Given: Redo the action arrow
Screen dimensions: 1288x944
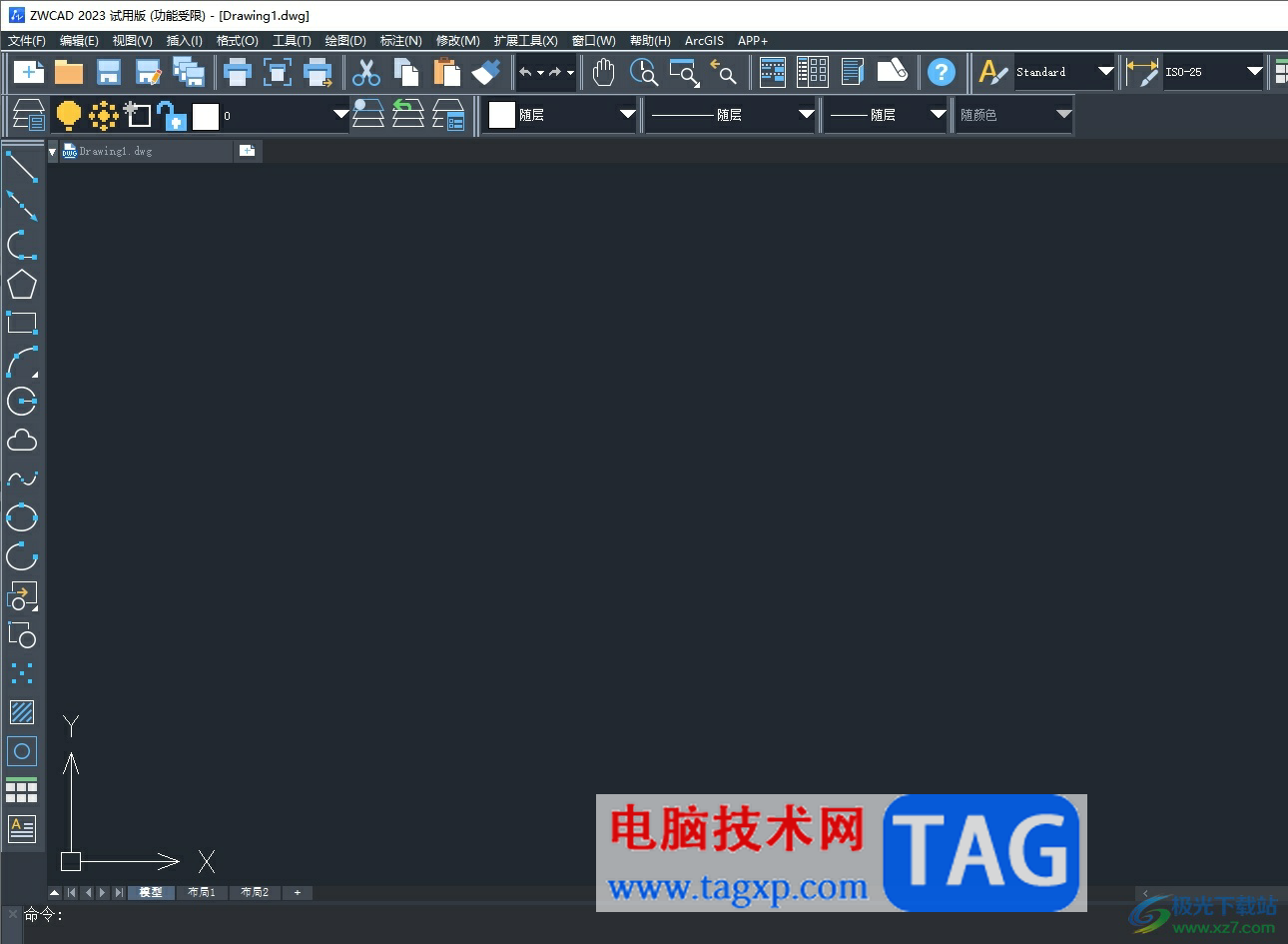Looking at the screenshot, I should click(x=555, y=72).
